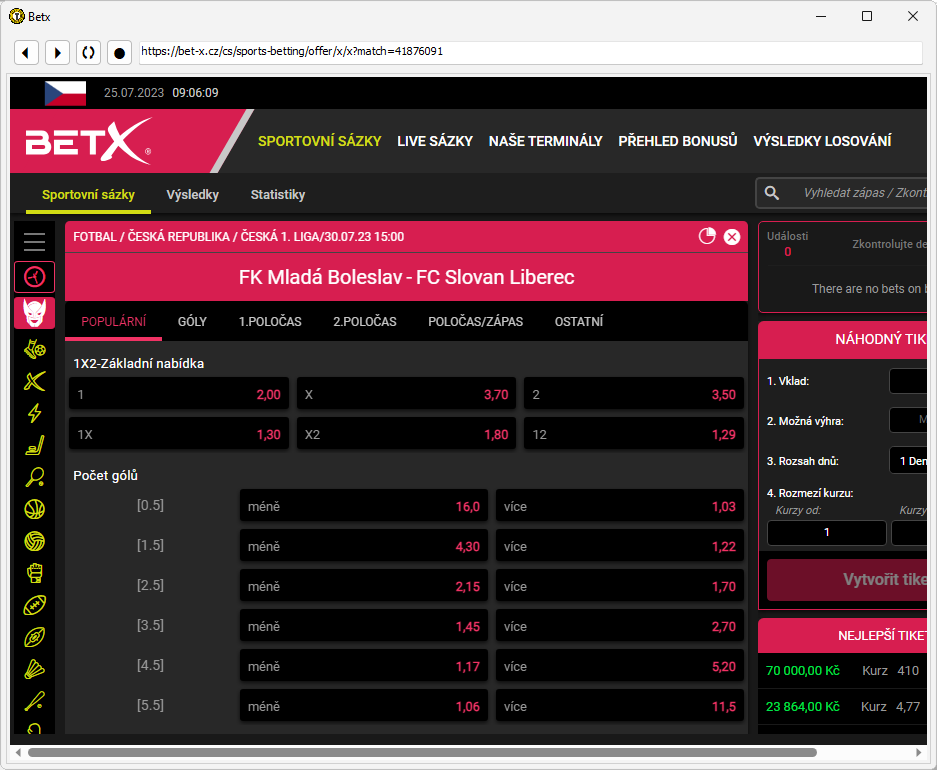Open the hamburger menu in the sports sidebar
Viewport: 937px width, 770px height.
coord(35,241)
